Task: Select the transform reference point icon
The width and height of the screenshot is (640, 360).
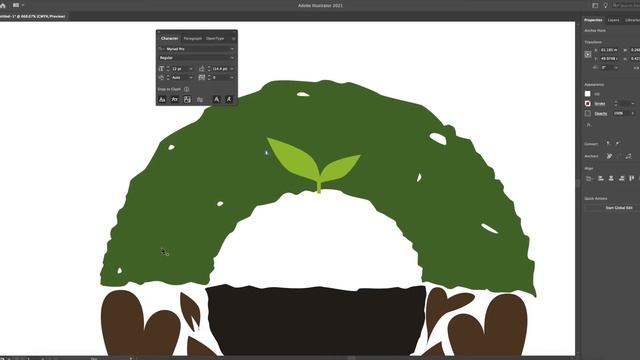Action: pos(588,54)
